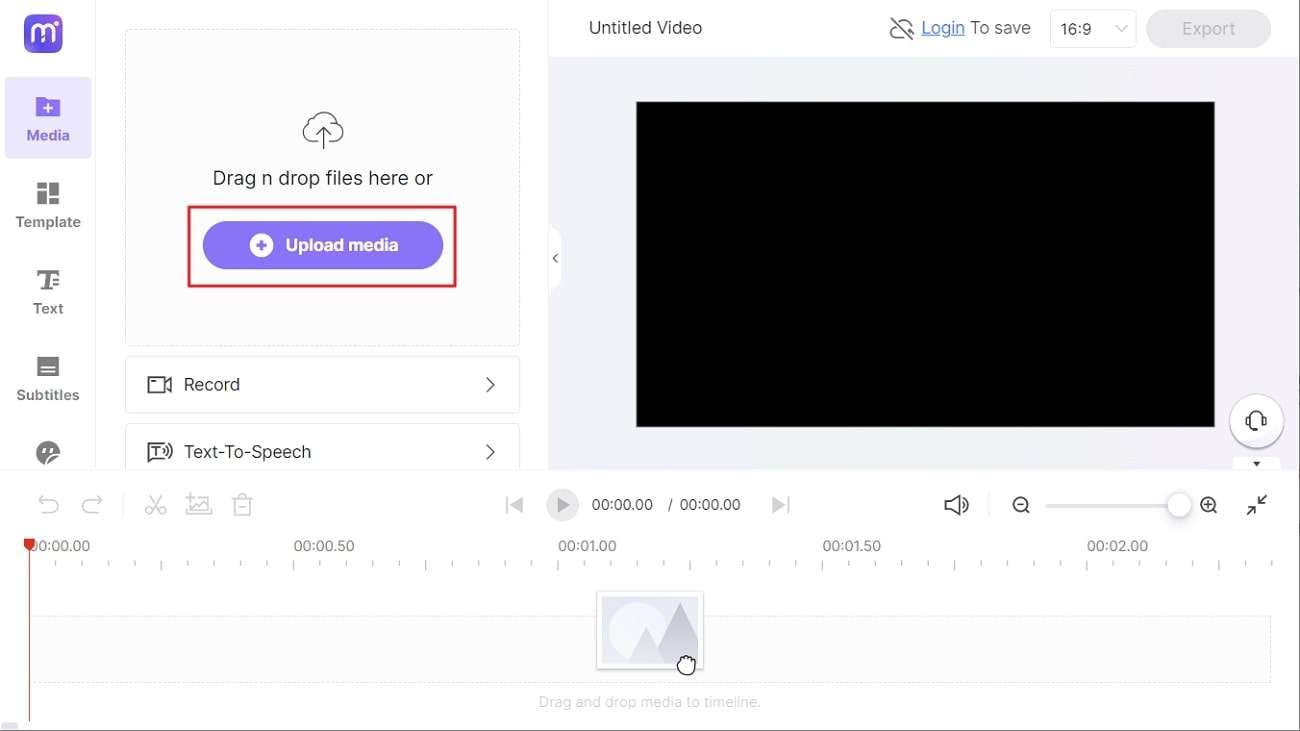Collapse the media panel using the left chevron
This screenshot has height=731, width=1300.
click(555, 257)
